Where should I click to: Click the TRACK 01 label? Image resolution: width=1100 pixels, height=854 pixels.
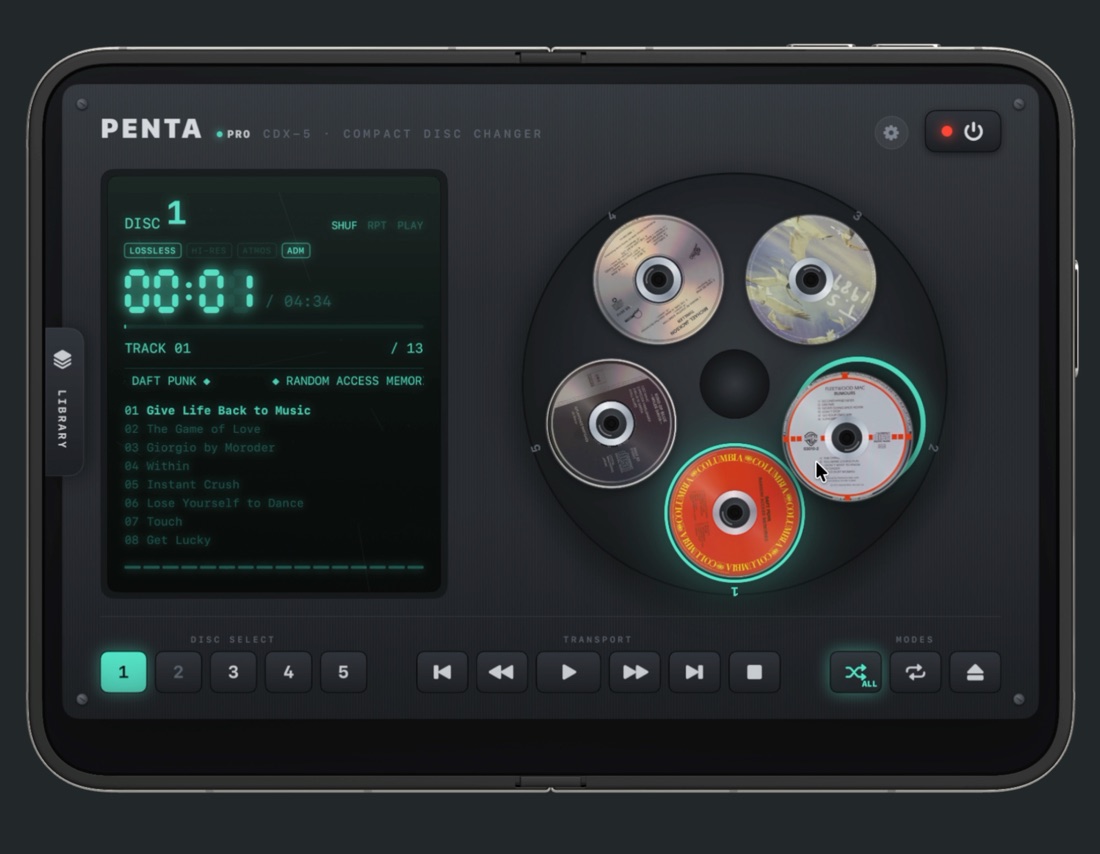click(157, 348)
